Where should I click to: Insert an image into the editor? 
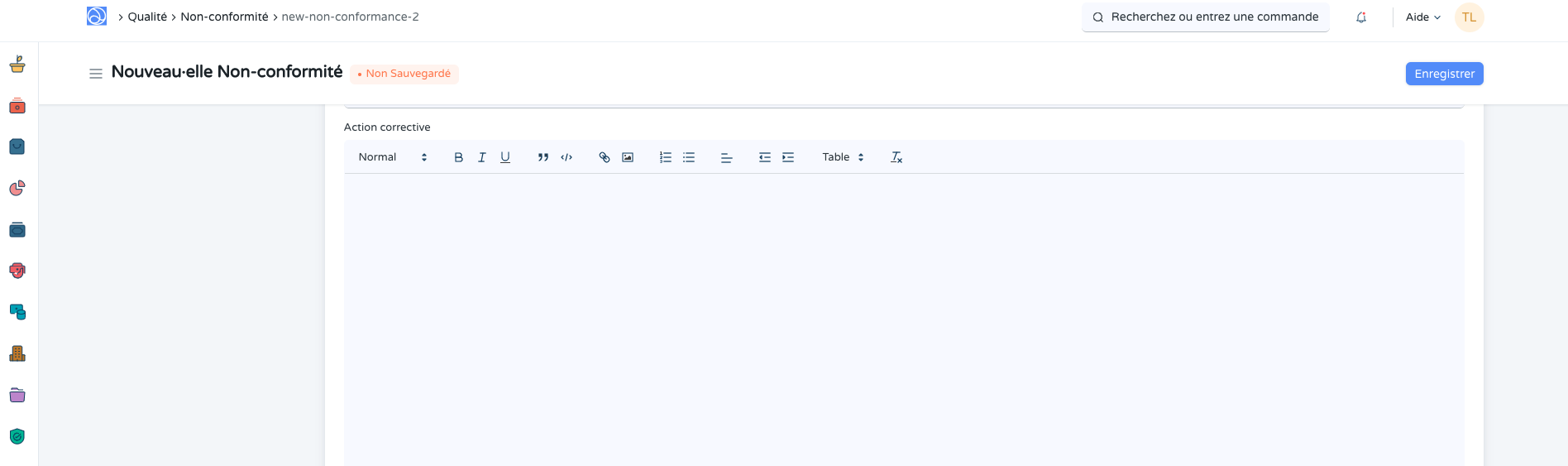[628, 157]
